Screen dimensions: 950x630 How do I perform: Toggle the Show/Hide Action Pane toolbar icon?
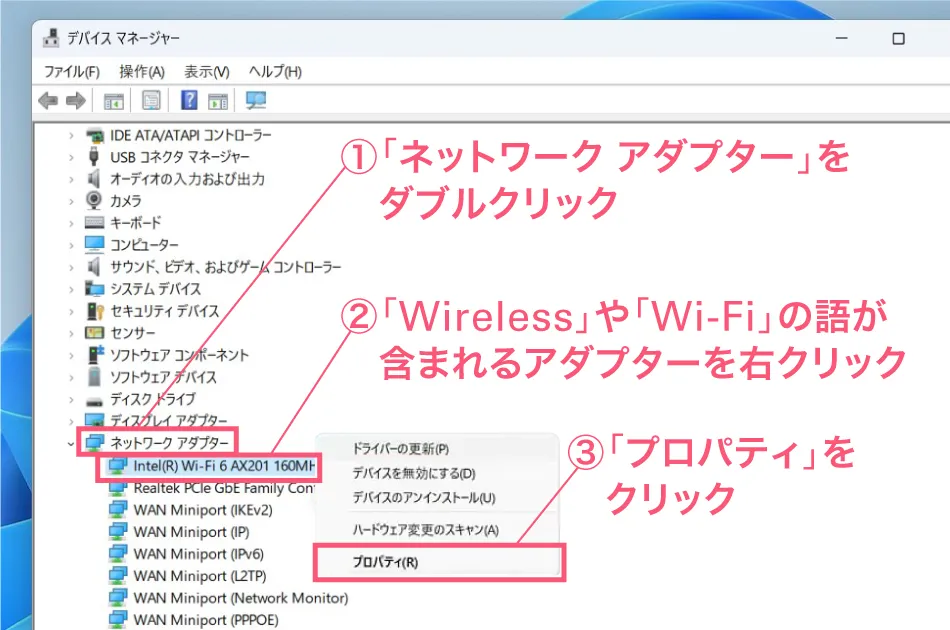[x=217, y=99]
